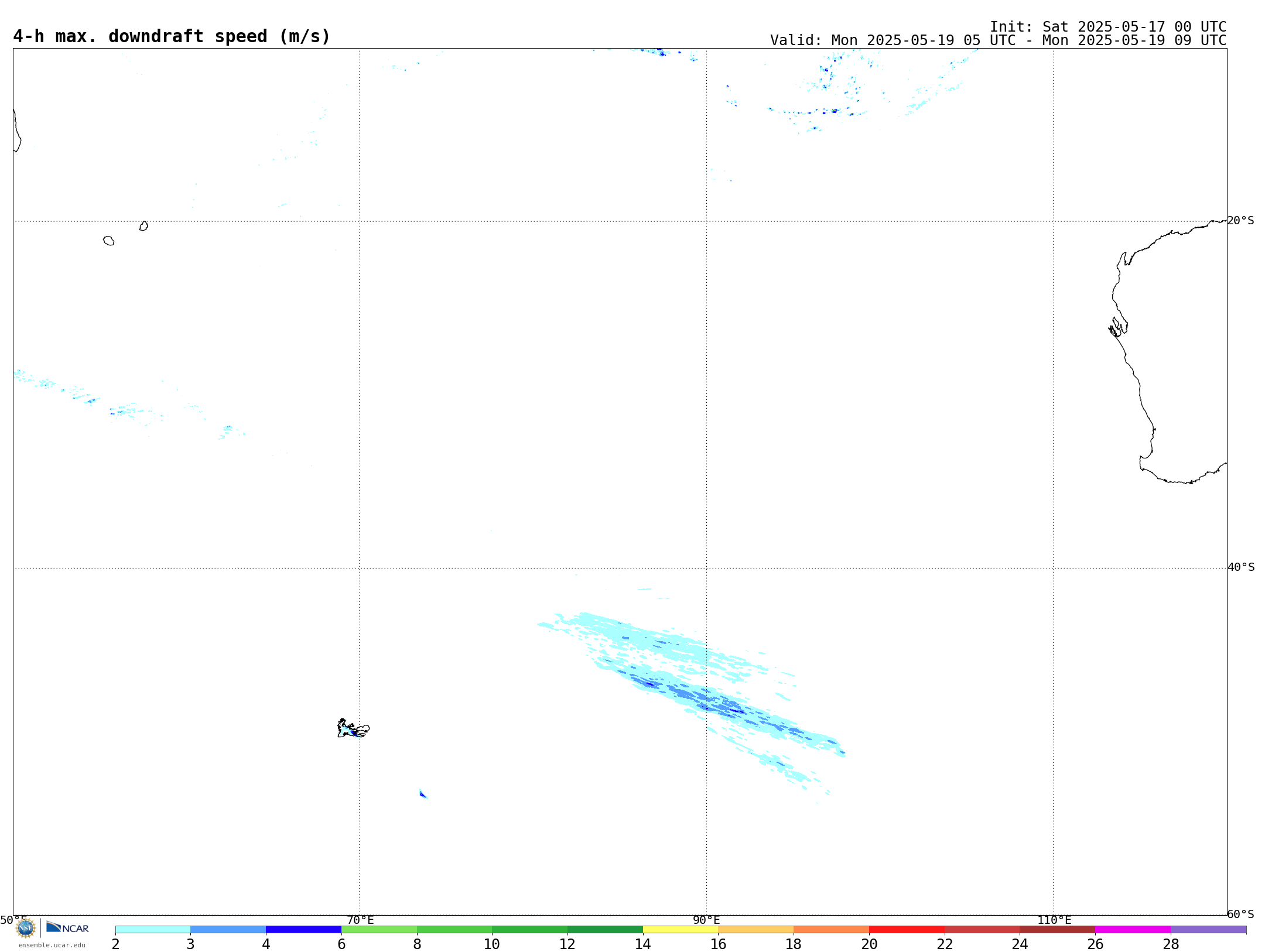Screen dimensions: 1265x952
Task: Click colorbar tick label '4'
Action: (x=266, y=944)
